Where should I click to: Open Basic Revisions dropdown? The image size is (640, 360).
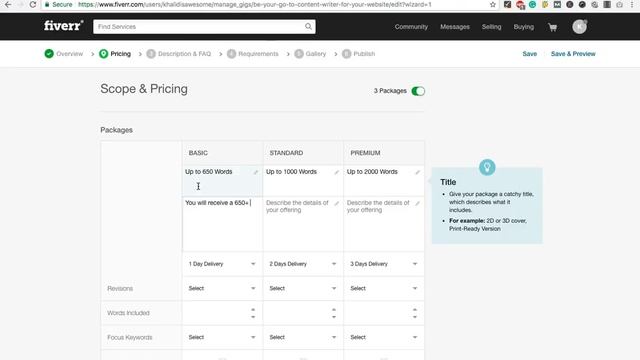[x=222, y=288]
